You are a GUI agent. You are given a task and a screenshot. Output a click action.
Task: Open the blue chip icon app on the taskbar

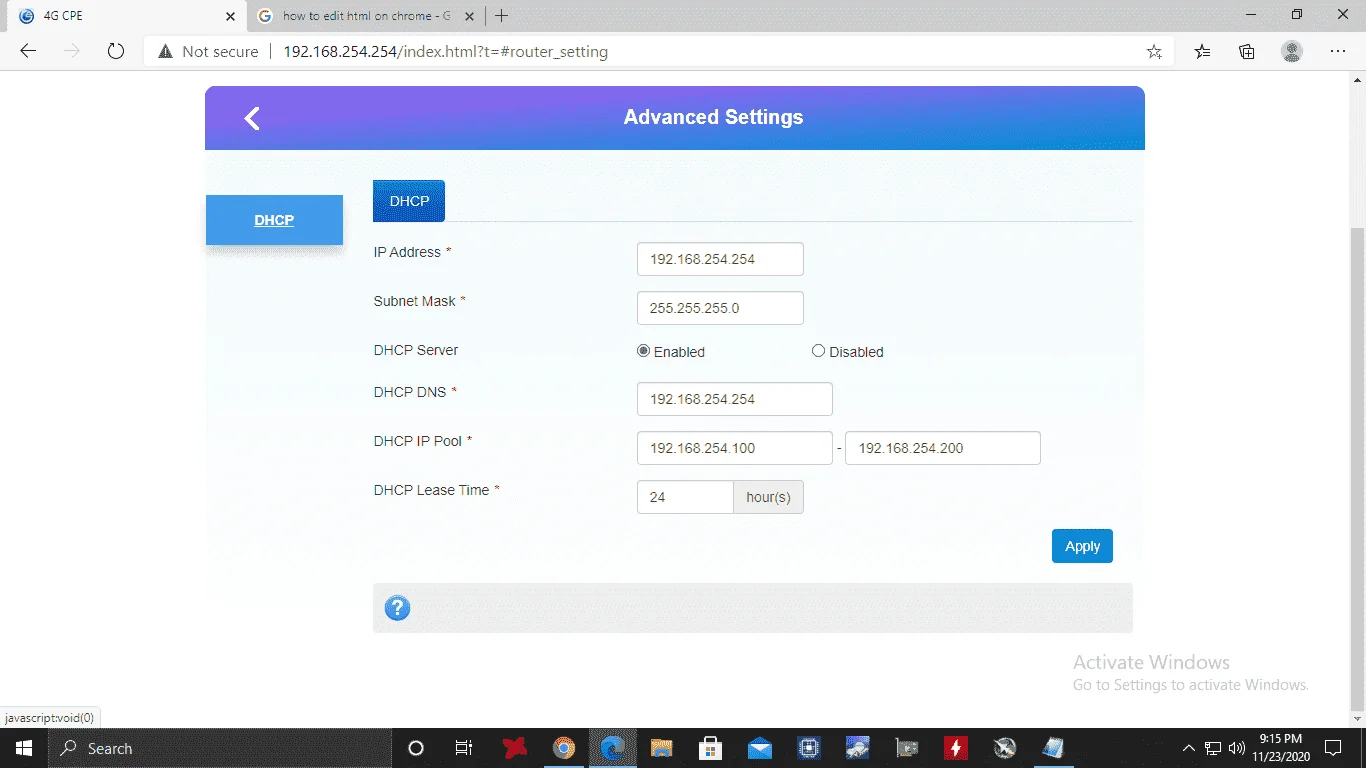click(809, 748)
